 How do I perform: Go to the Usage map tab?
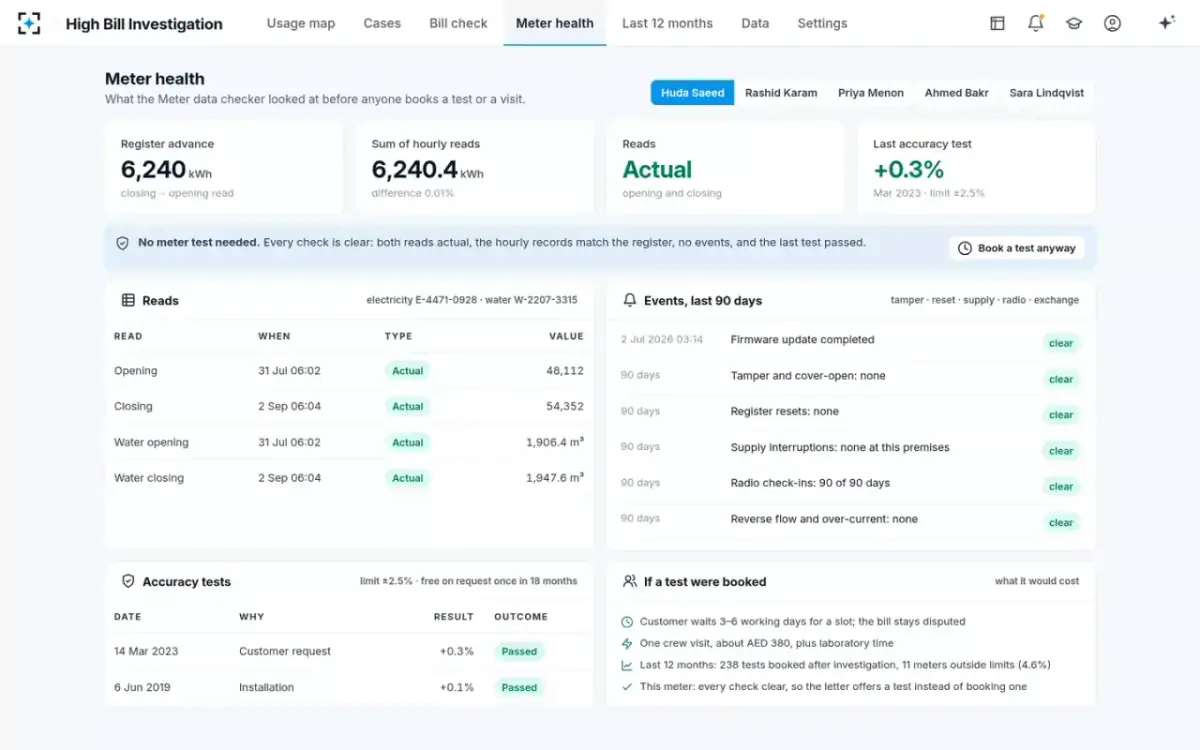pyautogui.click(x=301, y=23)
